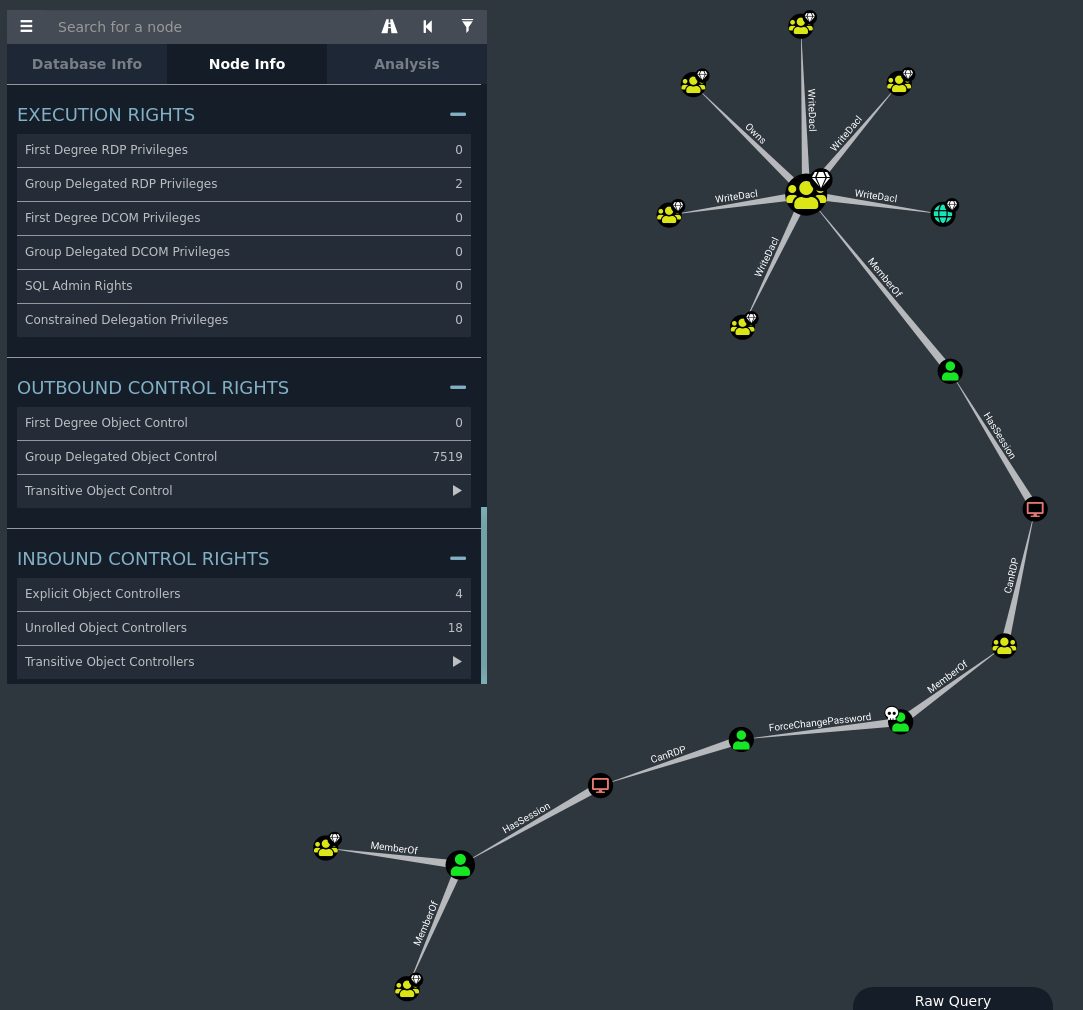This screenshot has width=1083, height=1010.
Task: Collapse the Outbound Control Rights section
Action: (x=458, y=388)
